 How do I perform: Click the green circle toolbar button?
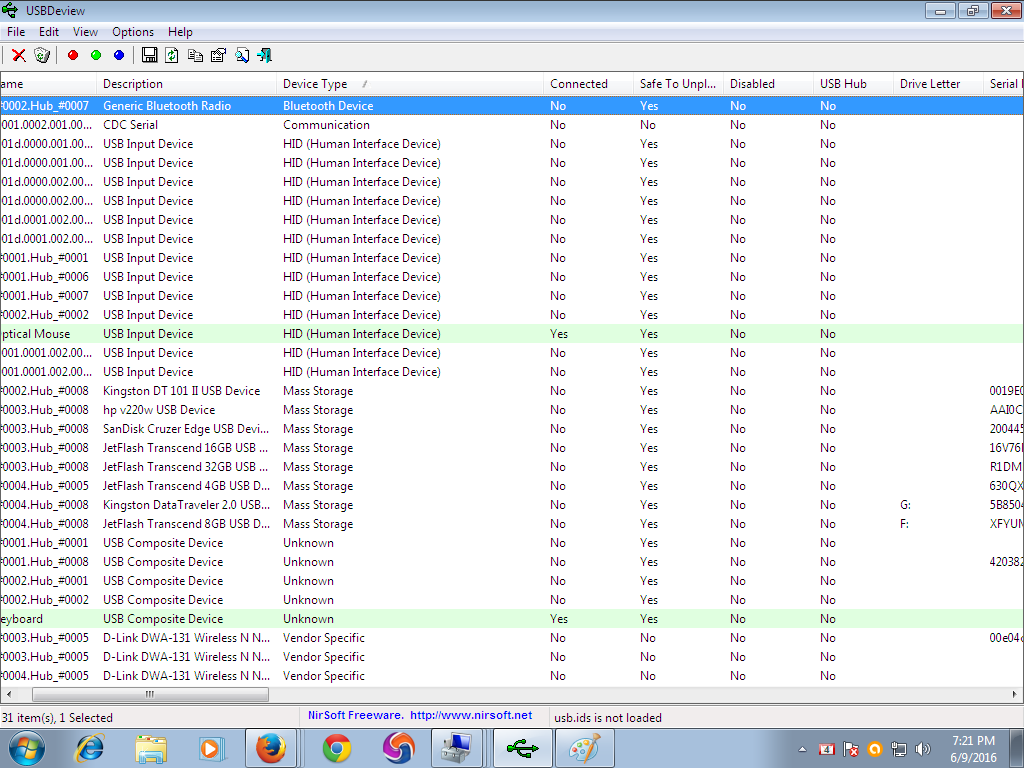click(96, 56)
